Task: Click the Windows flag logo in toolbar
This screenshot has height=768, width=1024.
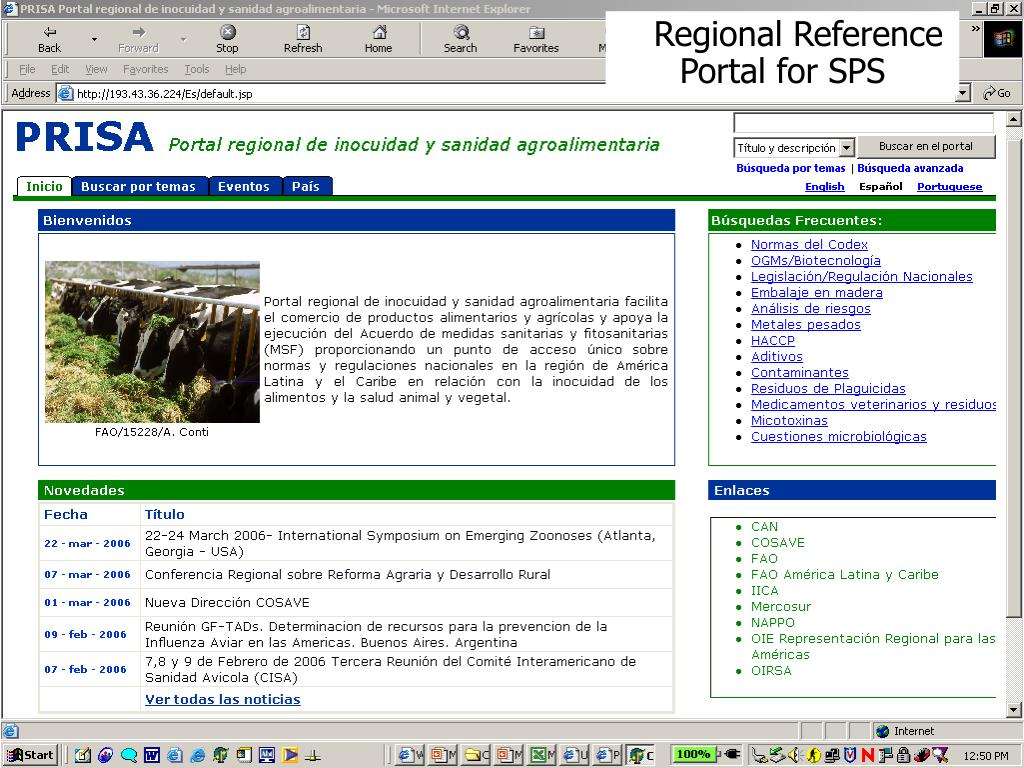Action: 1003,39
